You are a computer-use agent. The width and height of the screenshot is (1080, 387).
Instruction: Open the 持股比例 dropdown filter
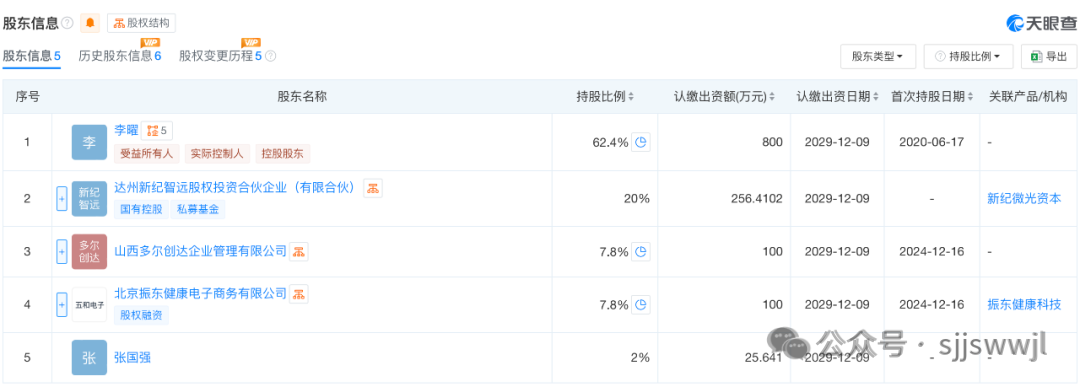click(x=968, y=56)
